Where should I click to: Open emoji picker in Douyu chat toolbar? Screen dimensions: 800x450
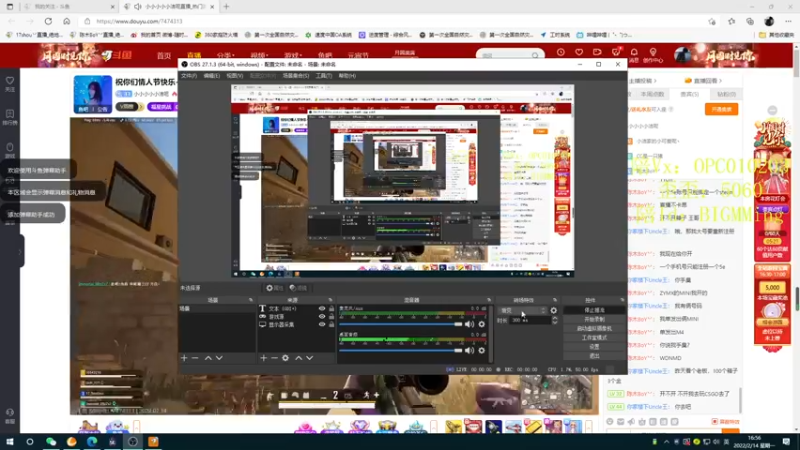coord(610,422)
